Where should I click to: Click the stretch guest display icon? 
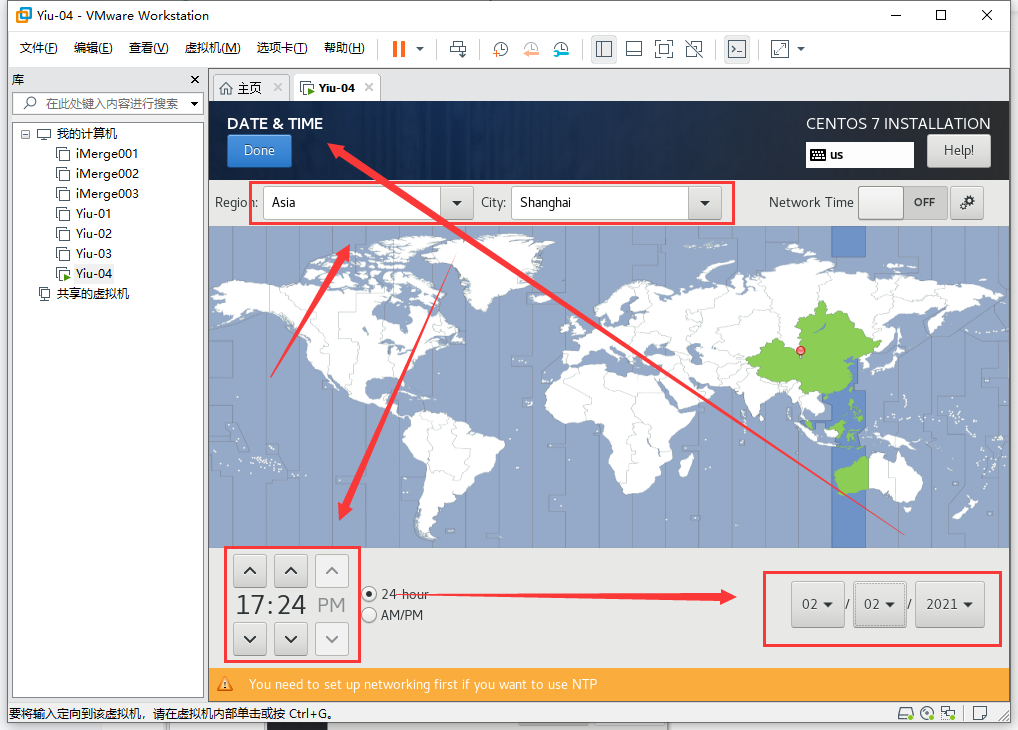point(780,49)
